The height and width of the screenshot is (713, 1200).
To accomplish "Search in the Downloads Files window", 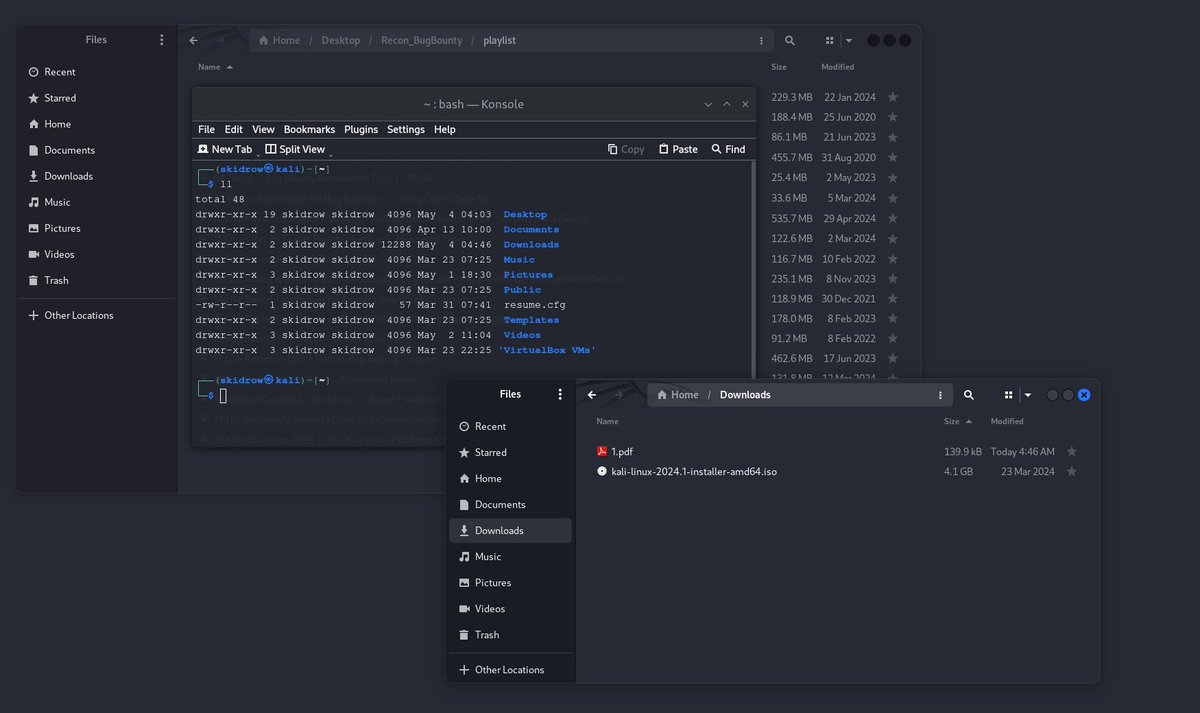I will click(969, 395).
